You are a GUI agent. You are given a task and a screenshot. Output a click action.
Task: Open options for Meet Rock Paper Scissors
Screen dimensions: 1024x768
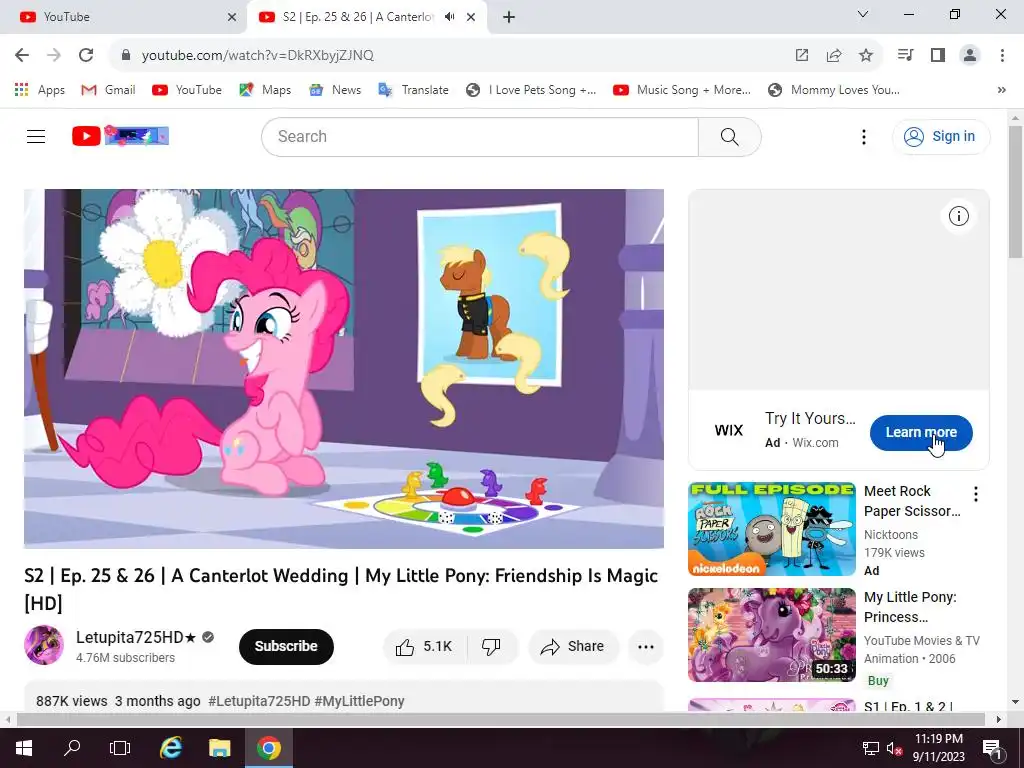(976, 494)
